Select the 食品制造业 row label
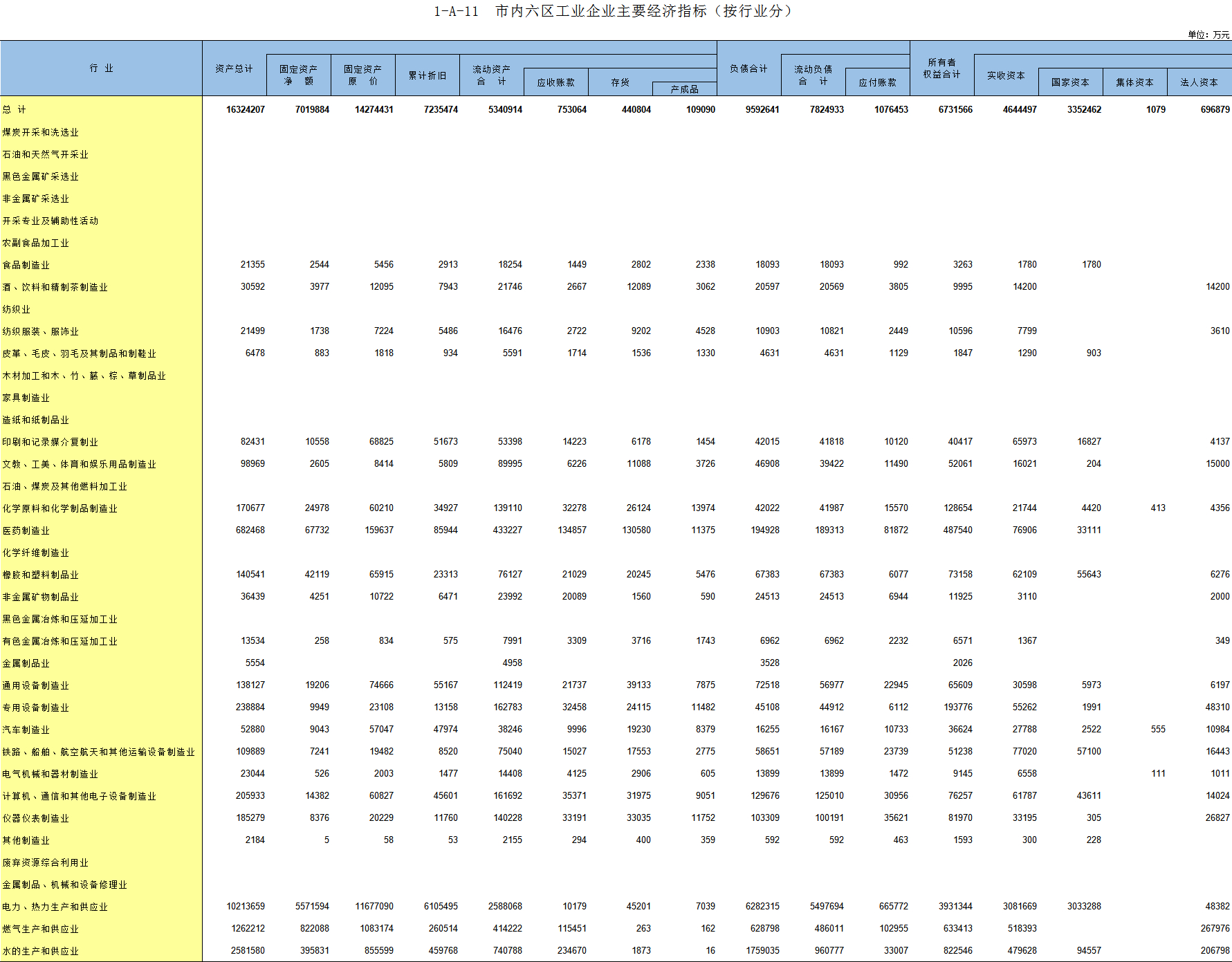 [x=26, y=265]
